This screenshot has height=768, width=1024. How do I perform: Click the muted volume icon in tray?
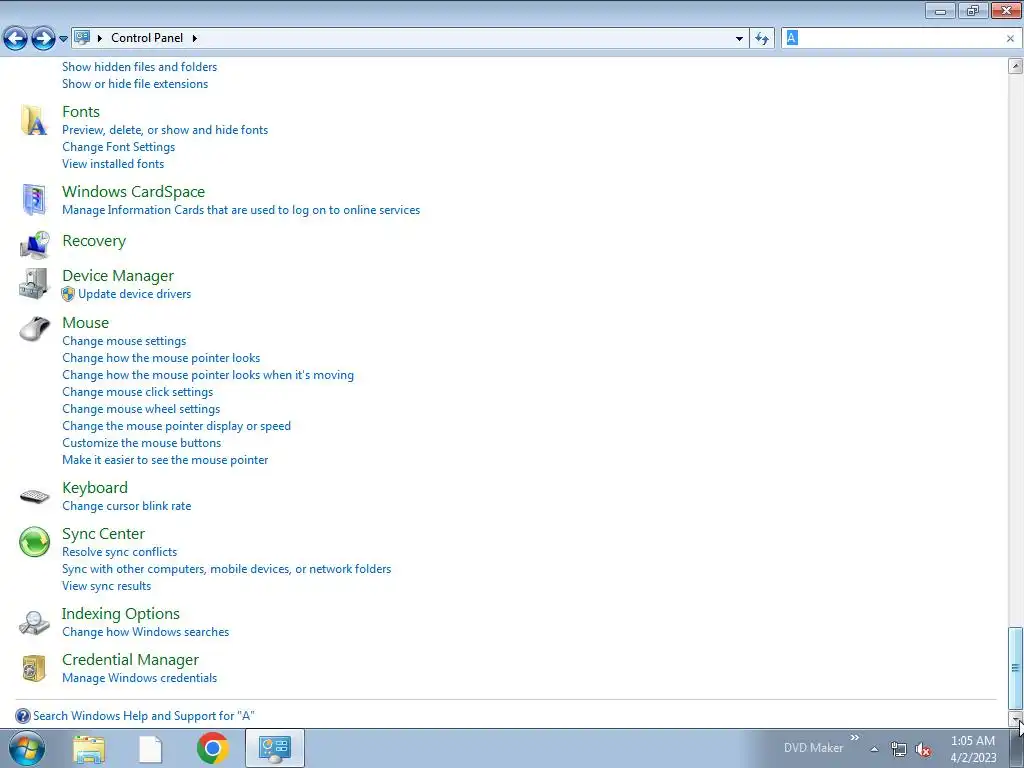pyautogui.click(x=923, y=750)
